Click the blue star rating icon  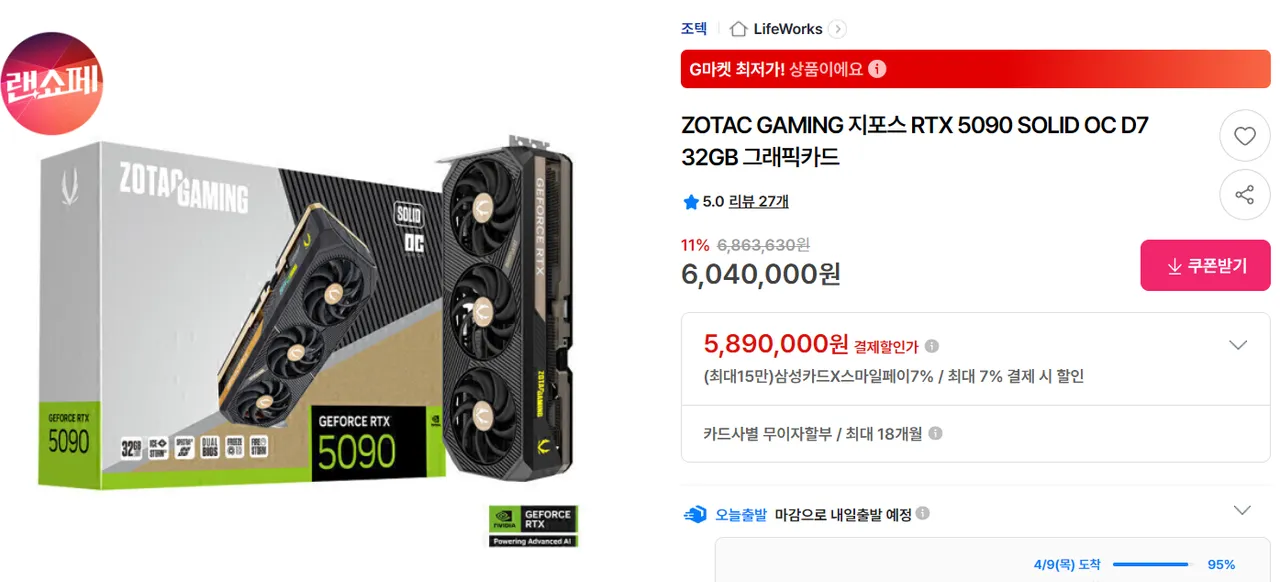[x=690, y=202]
